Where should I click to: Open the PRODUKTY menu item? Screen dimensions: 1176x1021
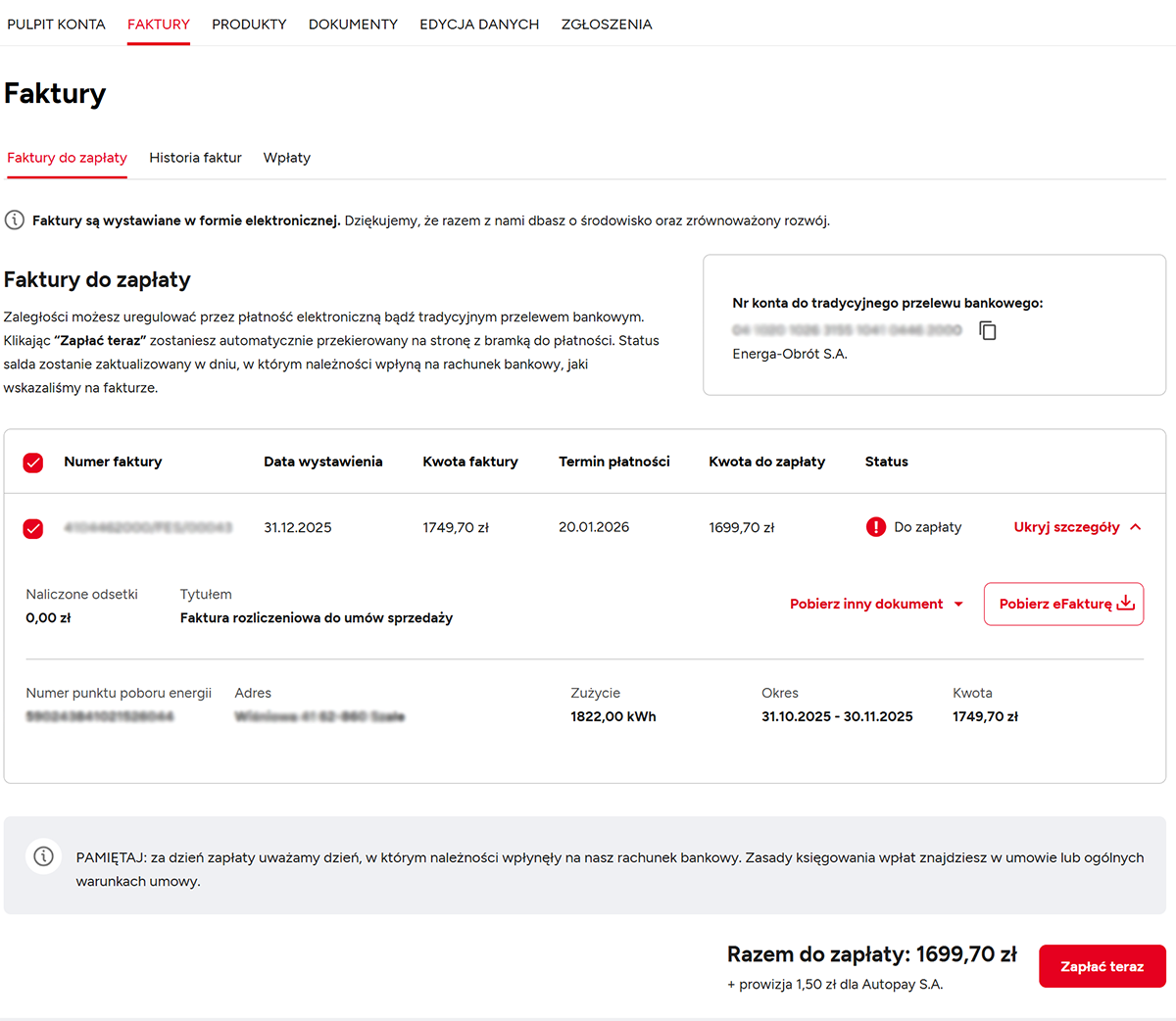coord(249,24)
